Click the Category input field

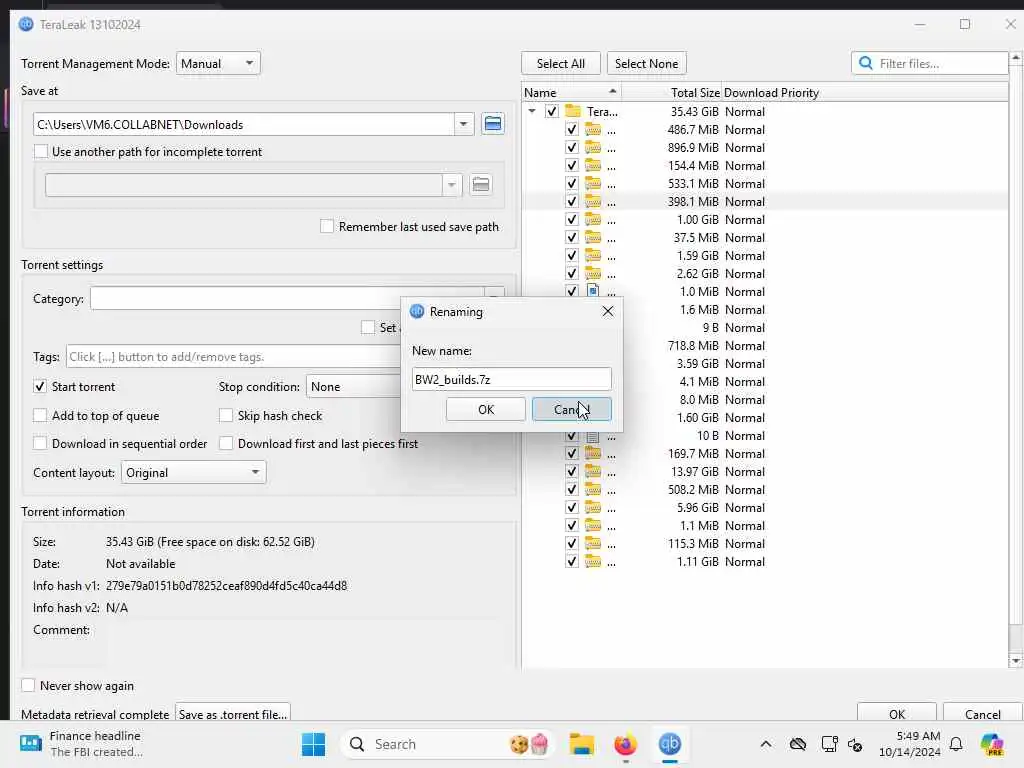[x=287, y=298]
